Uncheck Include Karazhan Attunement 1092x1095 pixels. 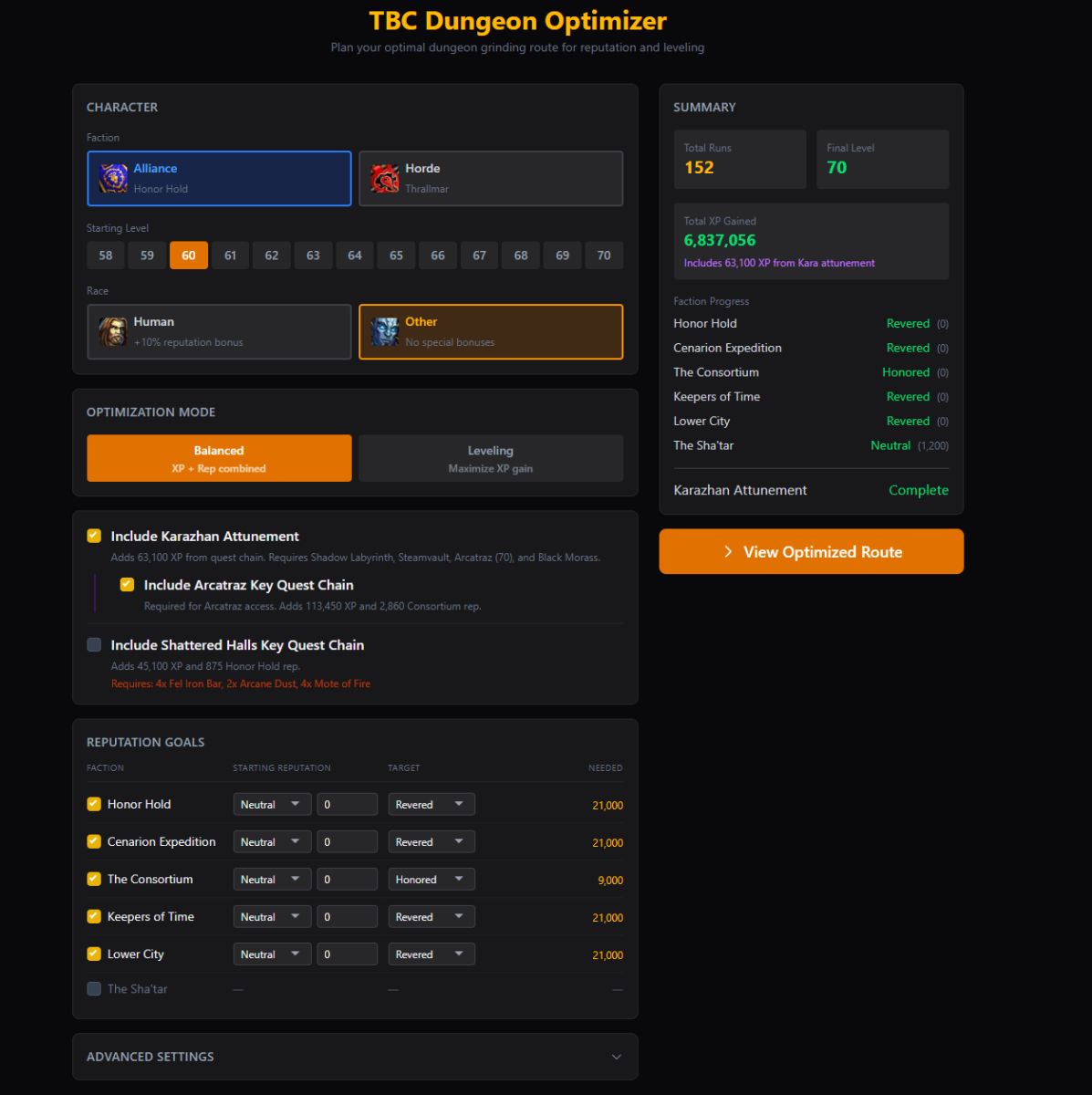[x=93, y=536]
